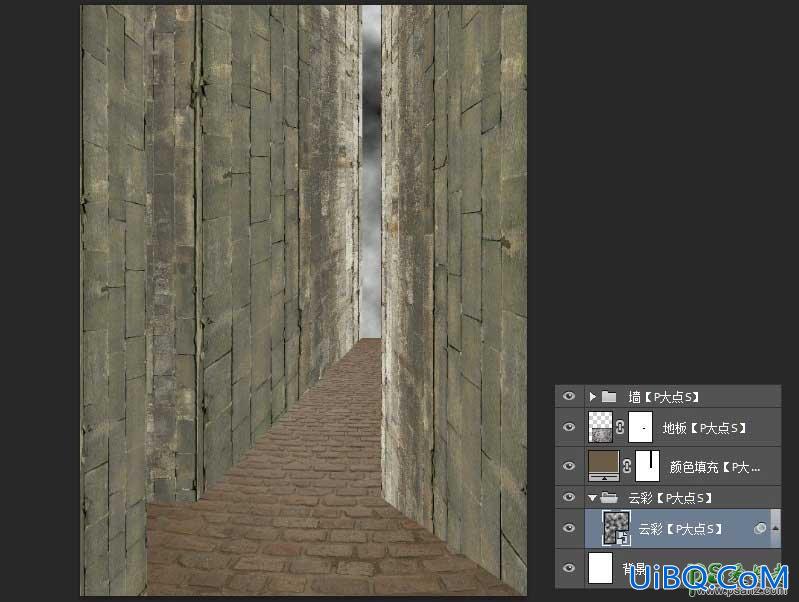Select the 颜色填充 layer name
Image resolution: width=799 pixels, height=602 pixels.
coord(715,467)
